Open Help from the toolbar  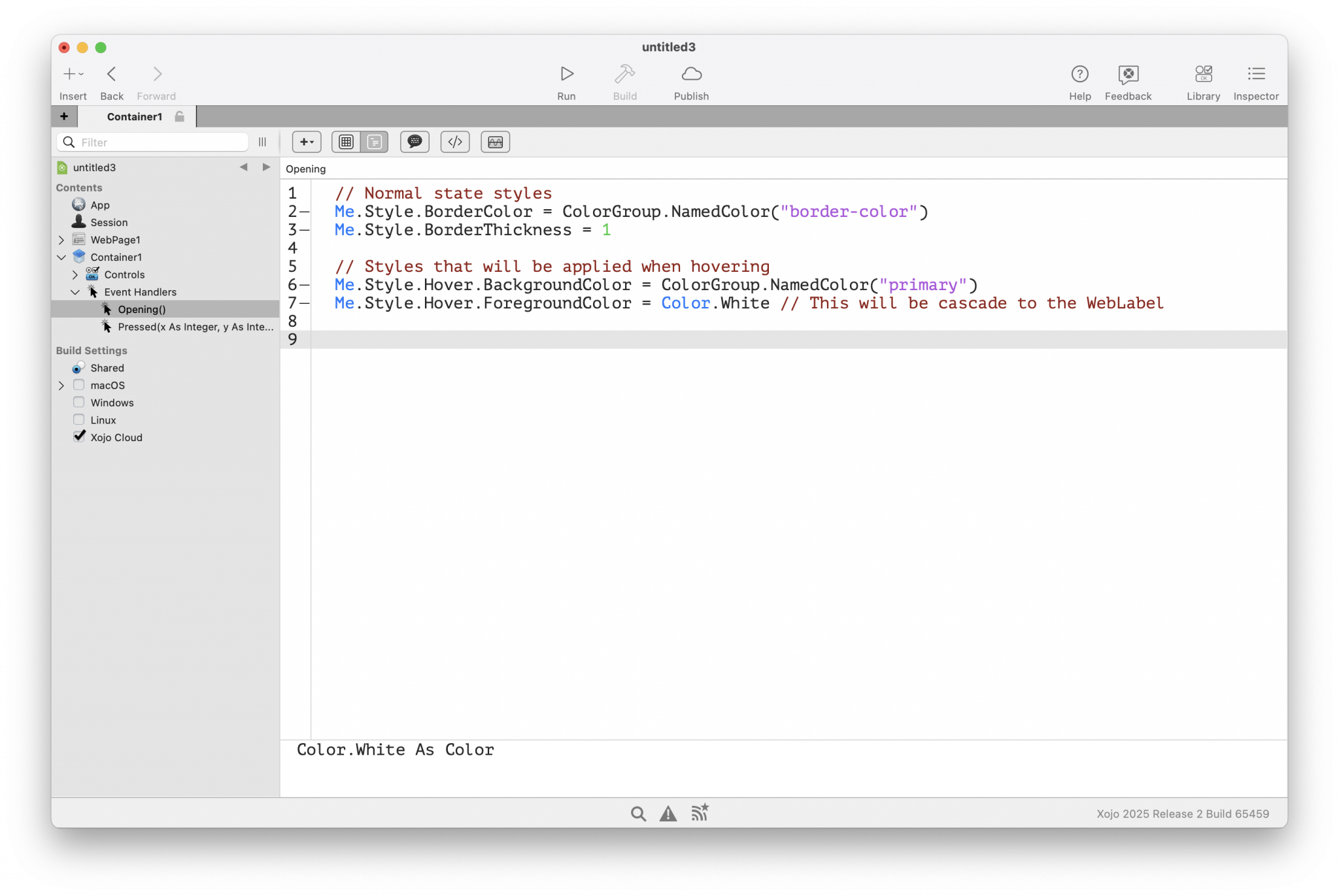pyautogui.click(x=1079, y=74)
